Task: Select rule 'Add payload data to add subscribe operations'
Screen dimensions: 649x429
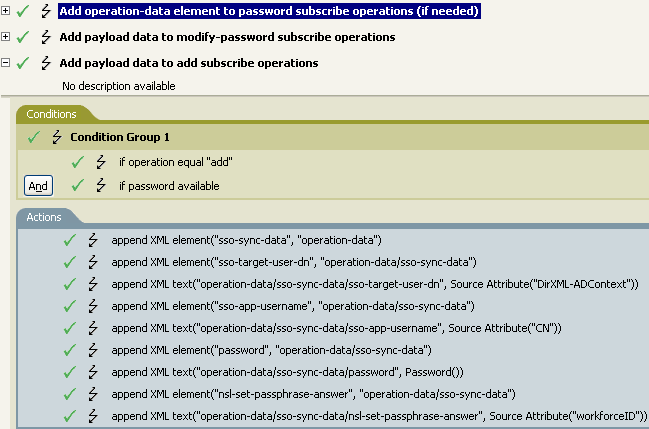Action: point(189,63)
